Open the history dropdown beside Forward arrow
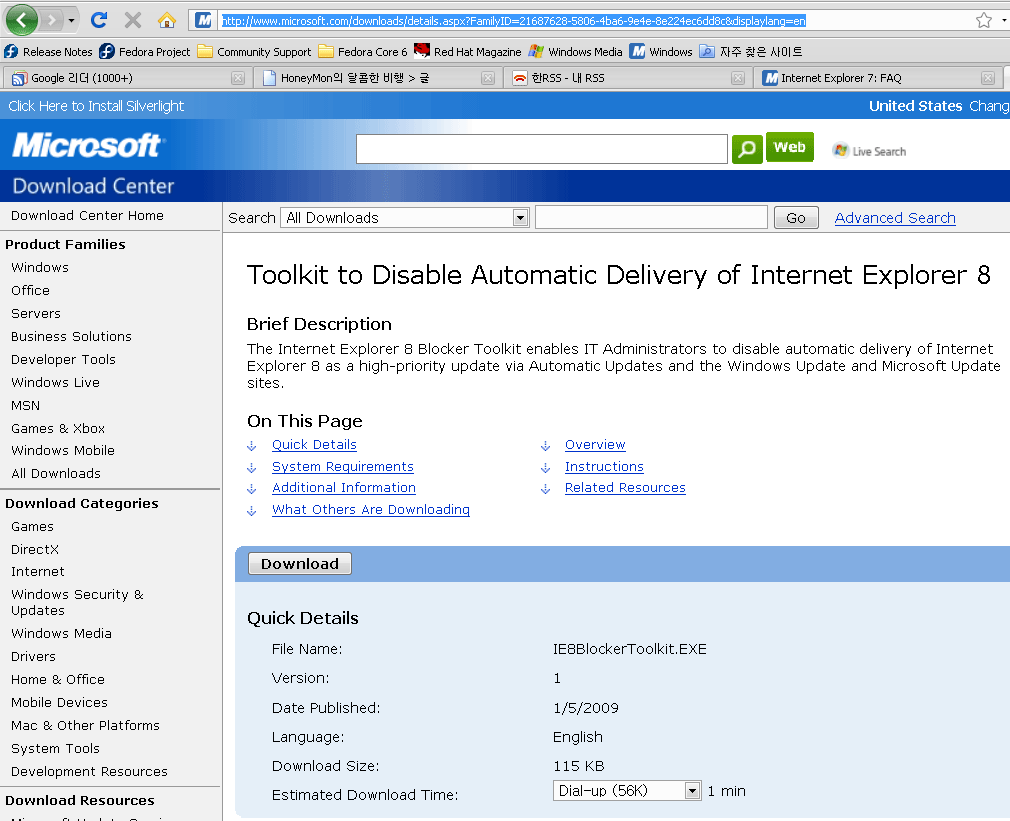 pos(71,21)
